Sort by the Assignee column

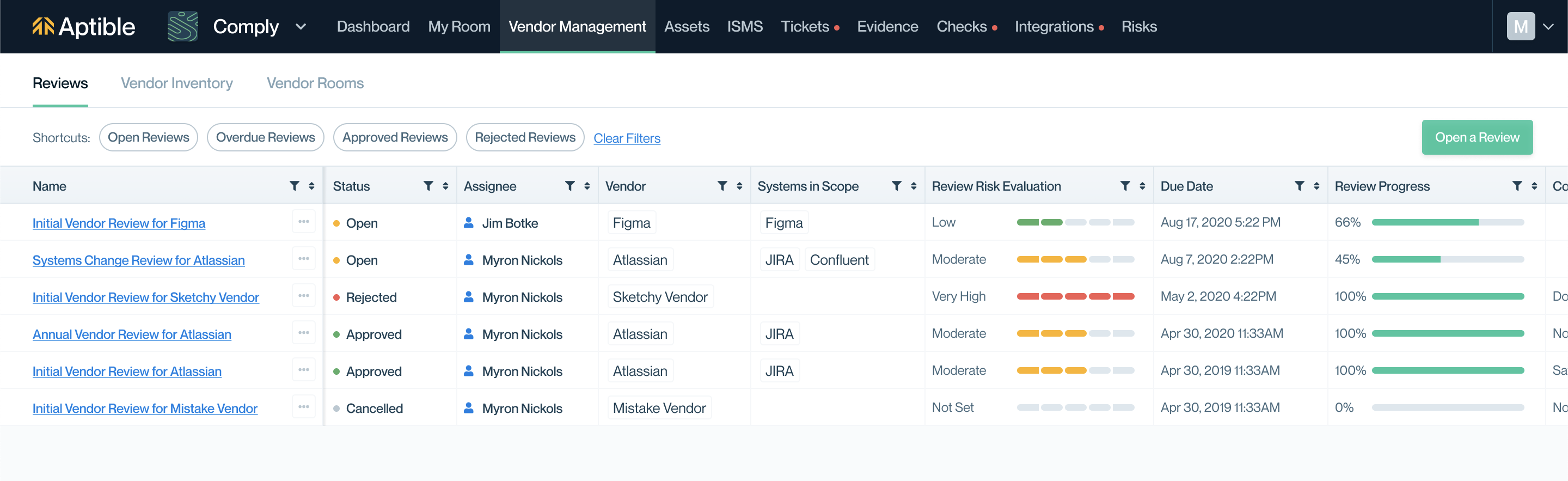click(587, 186)
